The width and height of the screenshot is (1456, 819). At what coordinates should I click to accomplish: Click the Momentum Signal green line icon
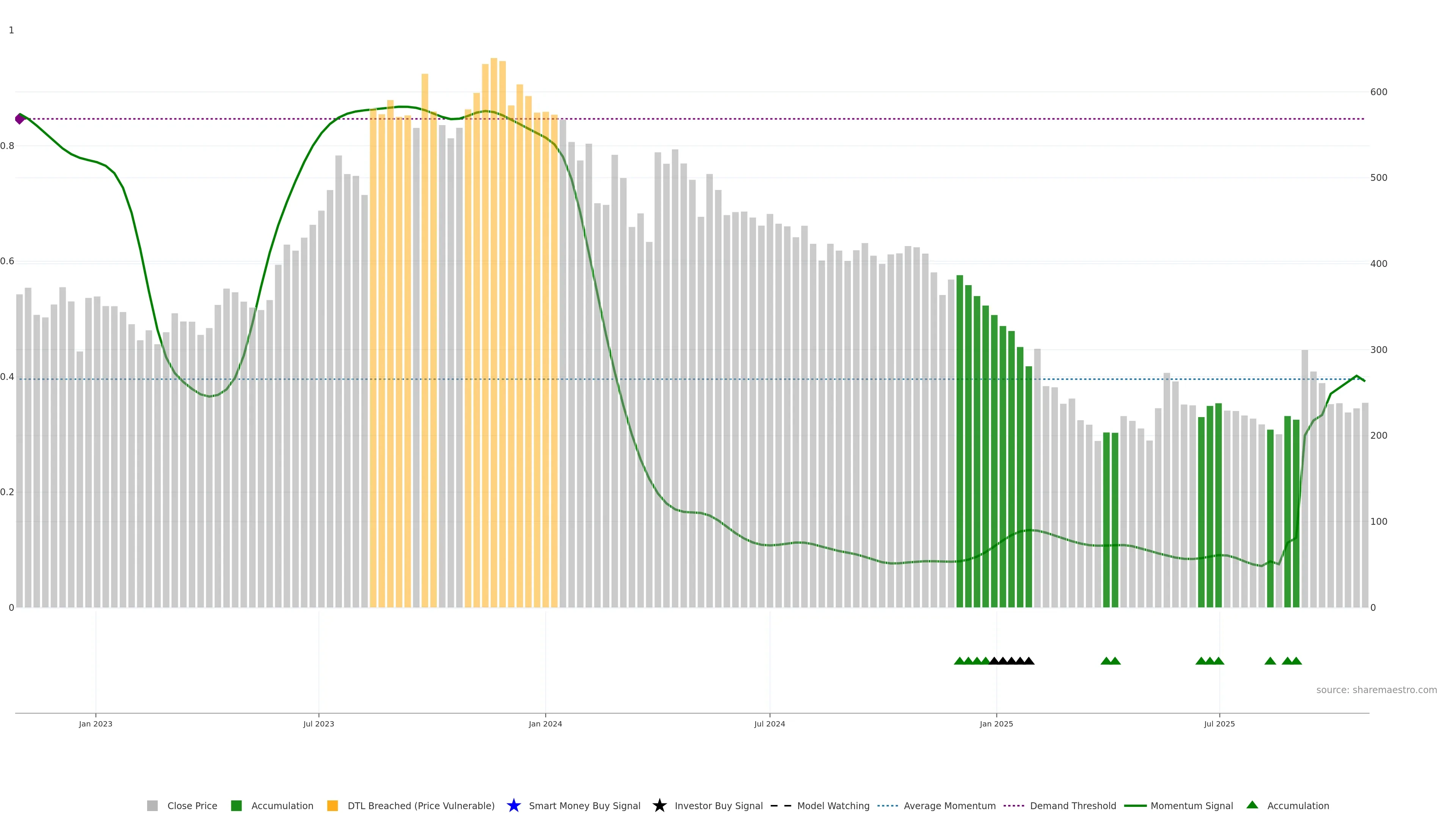1135,805
